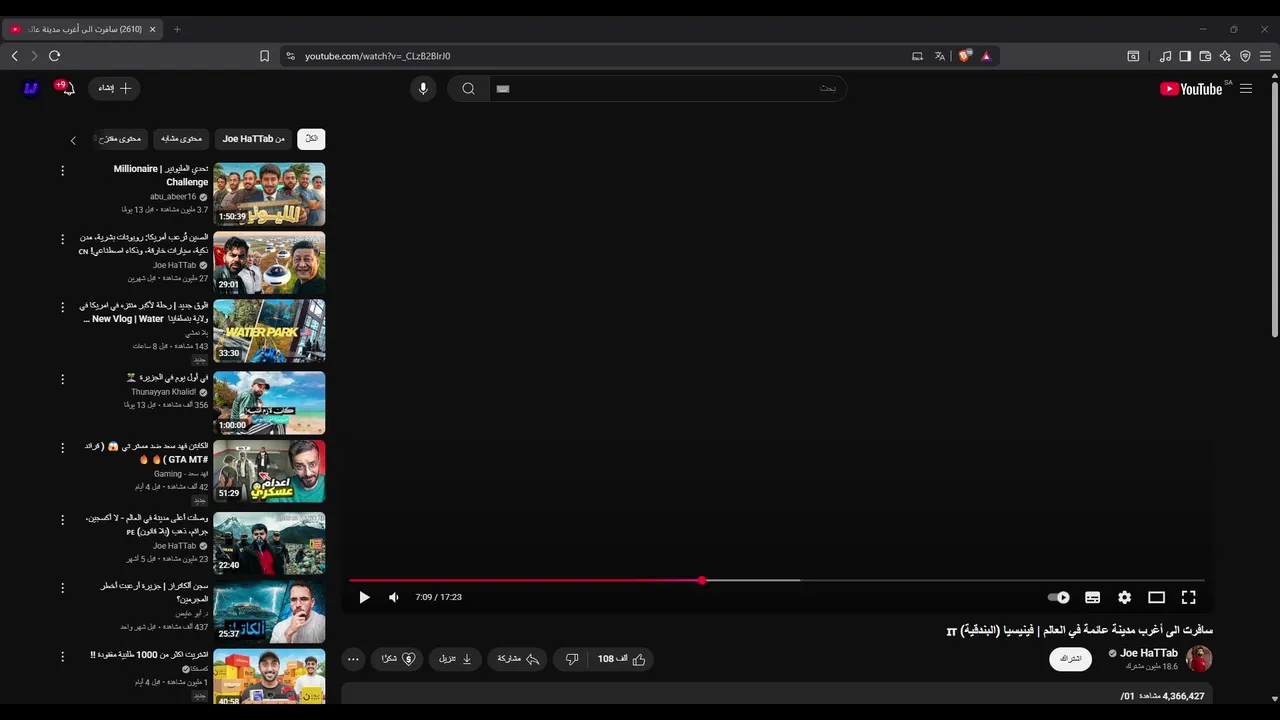
Task: Open the Millionaire Challenge video thumbnail
Action: 269,194
